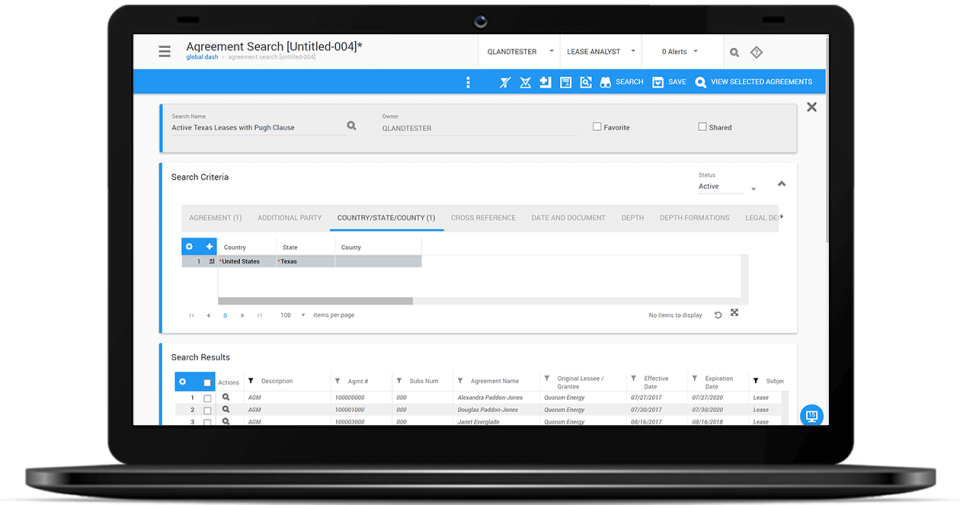Open the QLANDTESTER user dropdown
The width and height of the screenshot is (960, 505).
coord(520,52)
